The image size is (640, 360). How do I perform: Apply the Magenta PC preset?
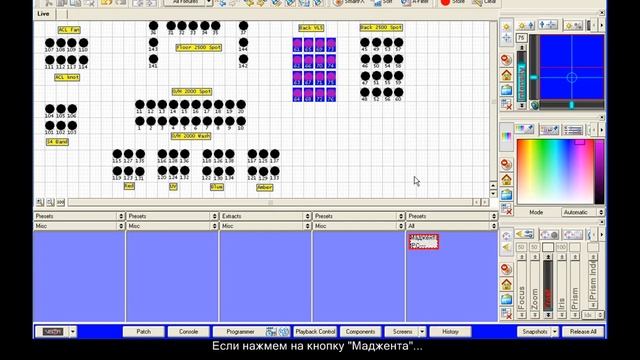424,242
